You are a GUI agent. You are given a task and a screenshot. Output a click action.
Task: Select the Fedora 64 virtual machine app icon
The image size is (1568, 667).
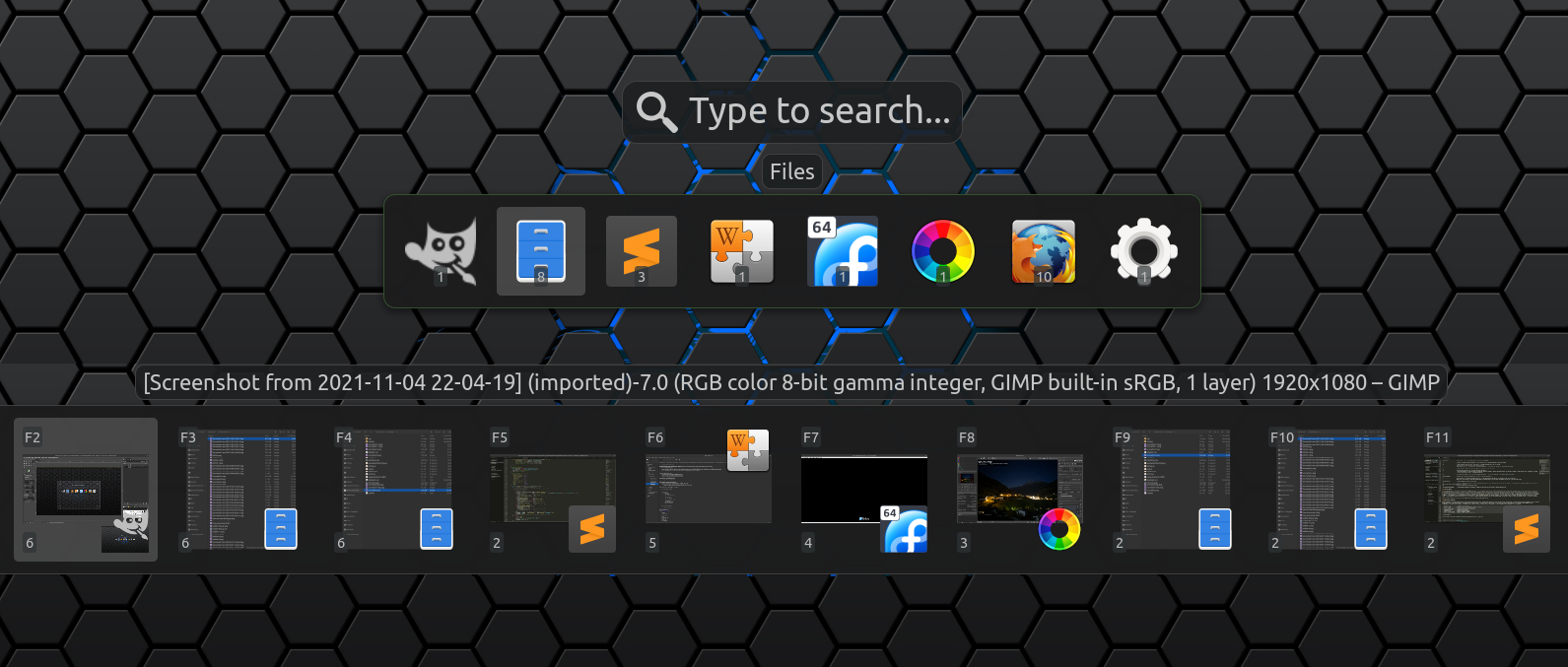(x=843, y=251)
